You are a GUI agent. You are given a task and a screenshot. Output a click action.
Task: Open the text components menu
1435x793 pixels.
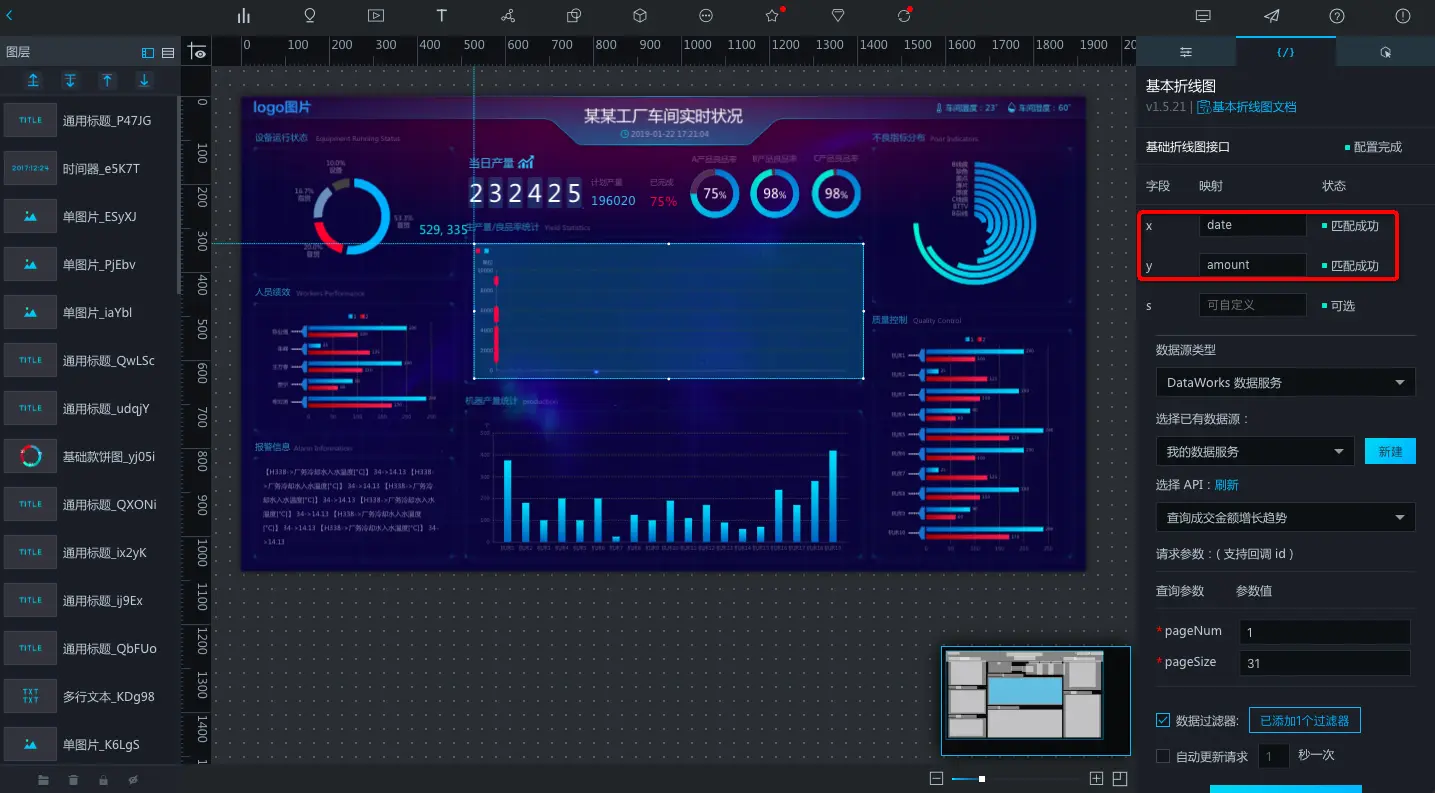tap(442, 16)
